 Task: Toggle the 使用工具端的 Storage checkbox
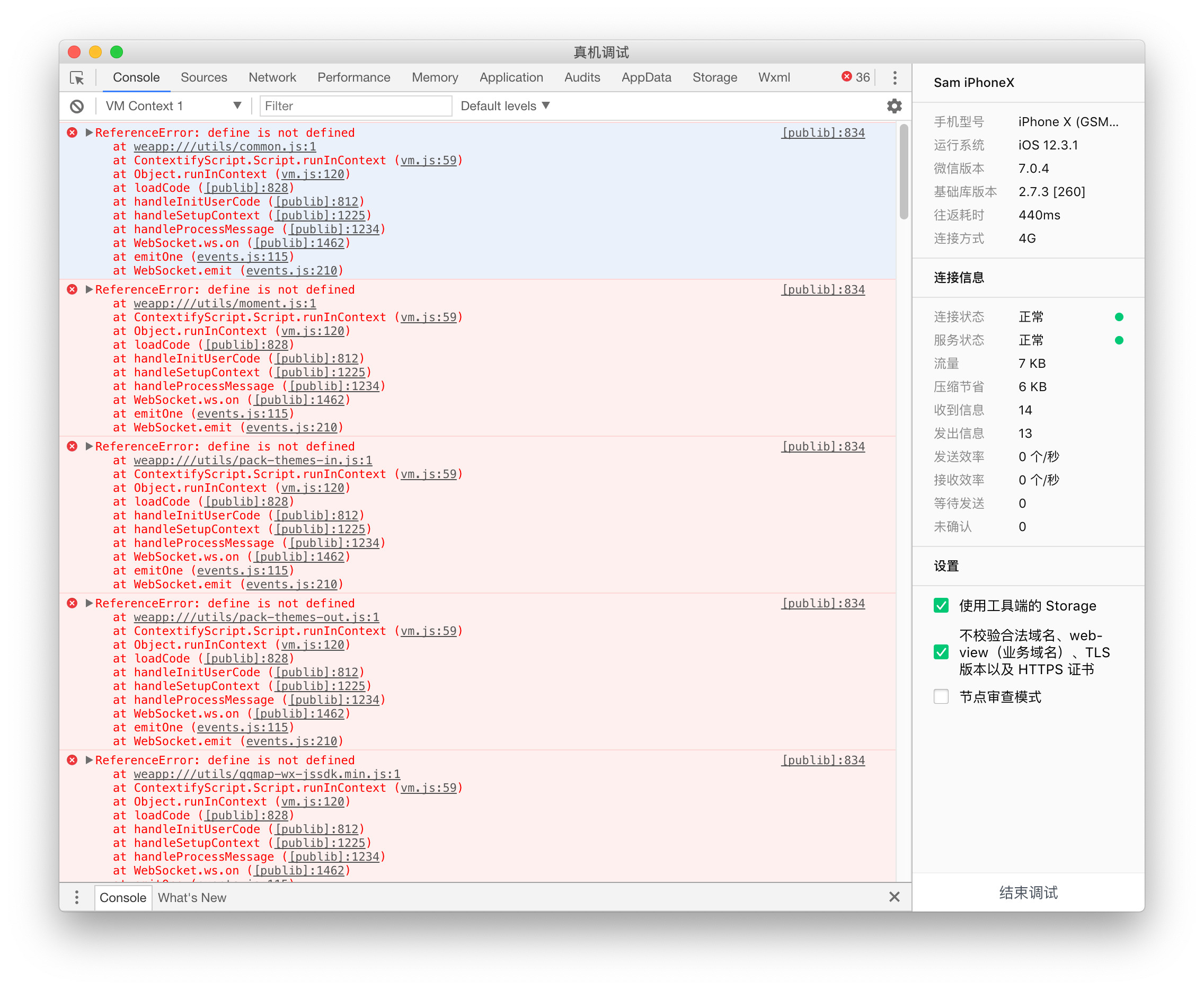(941, 606)
